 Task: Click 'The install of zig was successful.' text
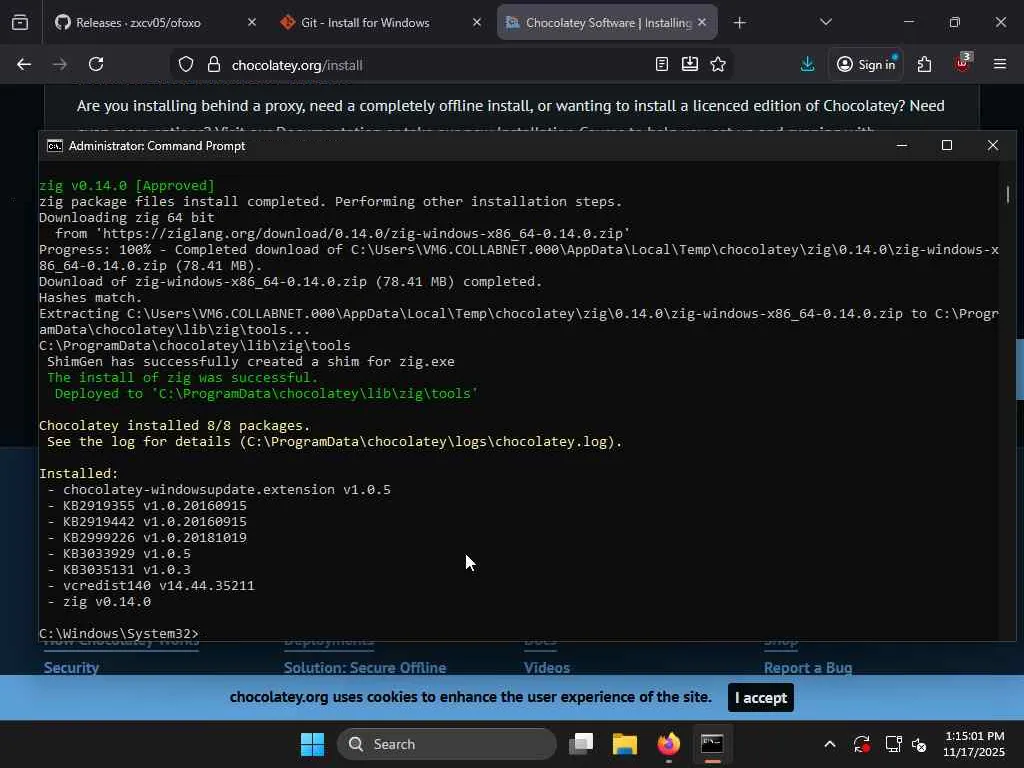[x=182, y=377]
